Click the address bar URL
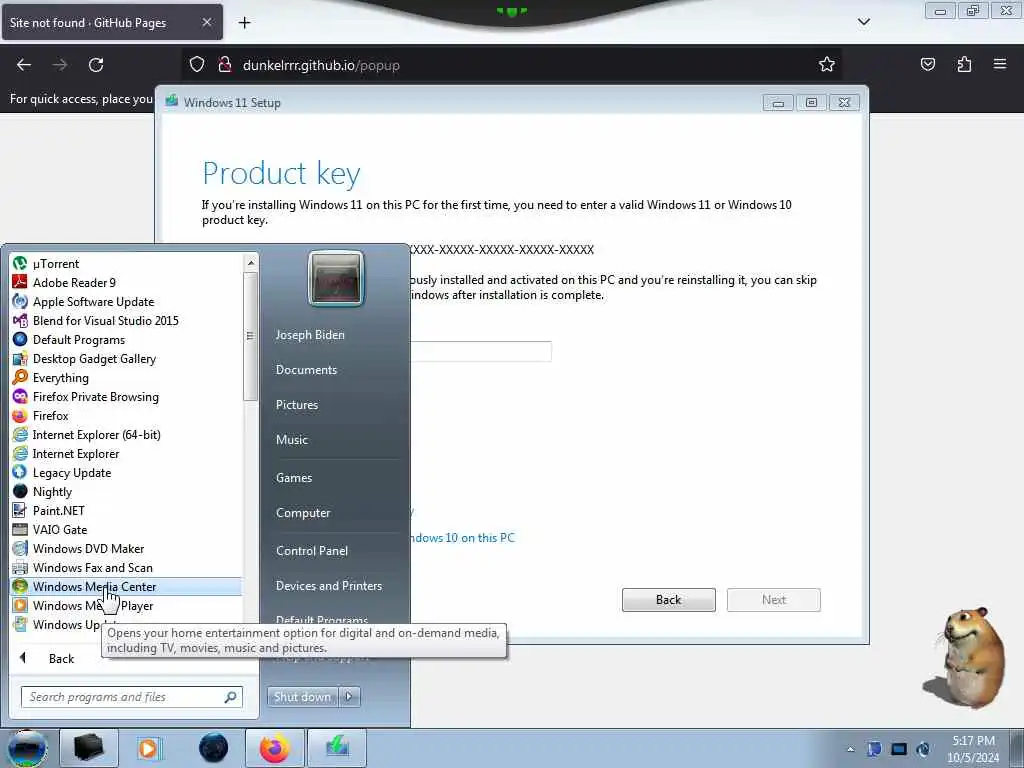1024x768 pixels. (321, 65)
